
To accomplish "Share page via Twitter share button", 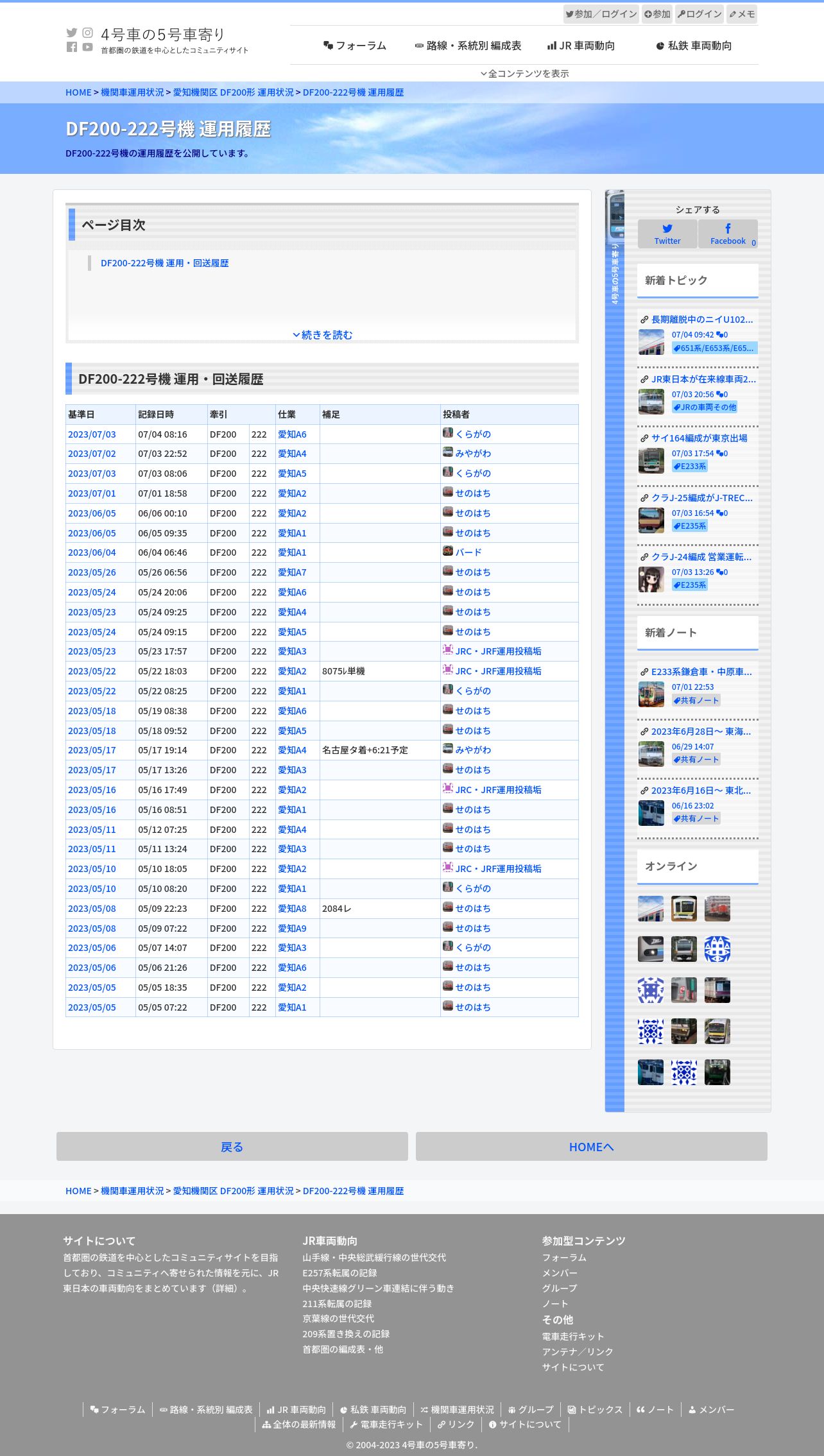I will click(667, 234).
